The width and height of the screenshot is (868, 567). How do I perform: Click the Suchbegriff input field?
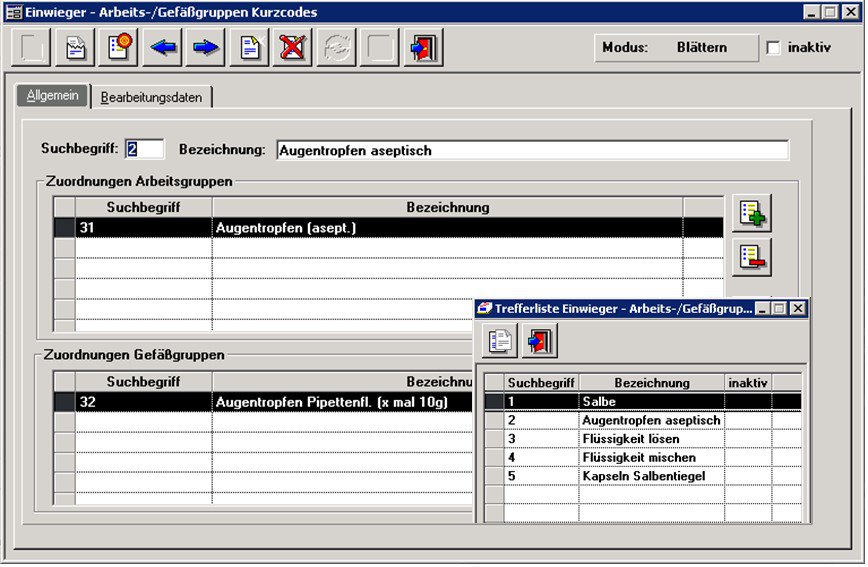(x=144, y=150)
